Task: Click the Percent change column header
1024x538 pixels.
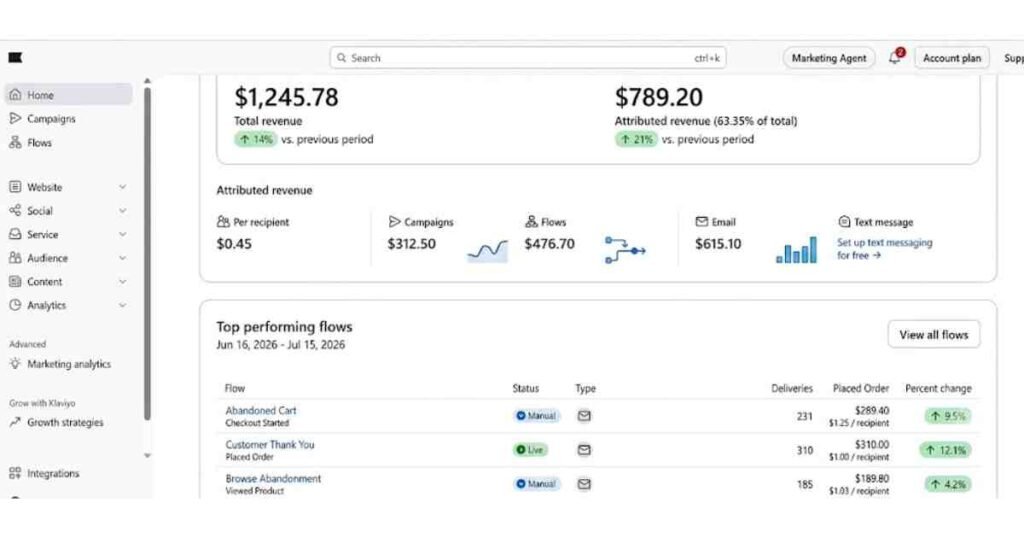Action: (x=938, y=388)
